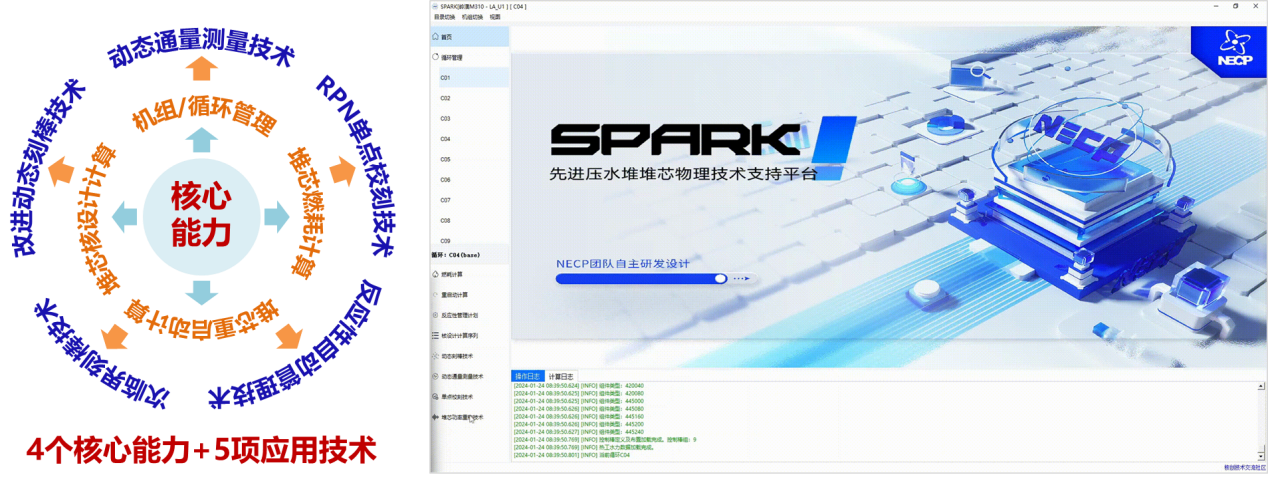Click the 循环管理 cycle icon
The height and width of the screenshot is (485, 1268).
tap(435, 57)
